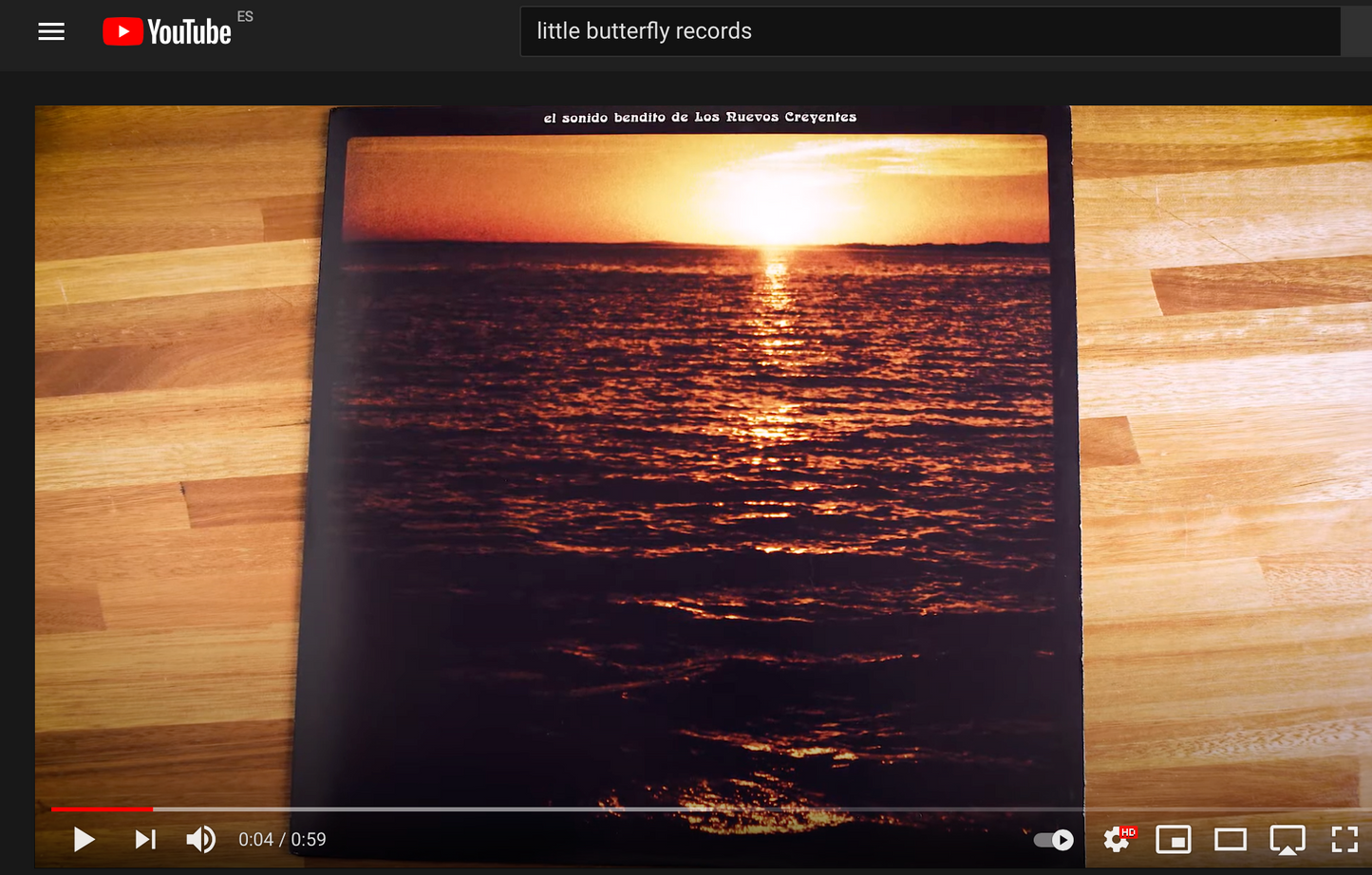1372x875 pixels.
Task: Click the red played portion of timeline
Action: [x=102, y=810]
